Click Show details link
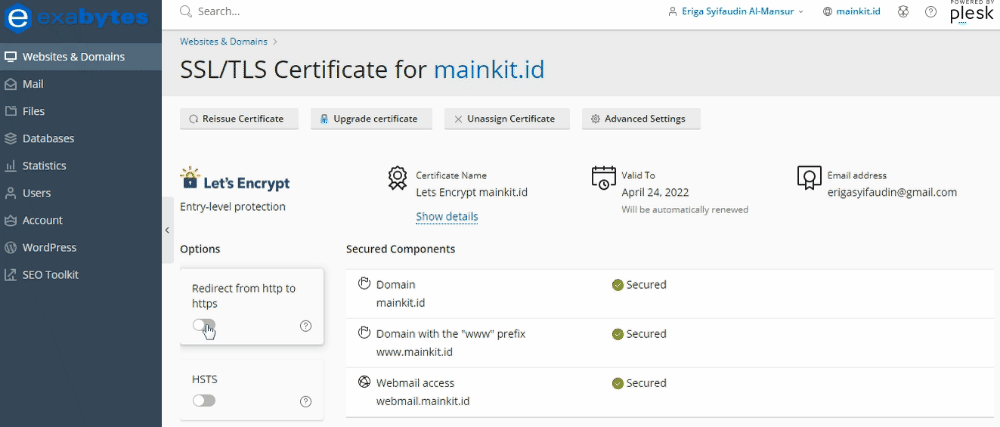Image resolution: width=1000 pixels, height=427 pixels. (x=447, y=217)
